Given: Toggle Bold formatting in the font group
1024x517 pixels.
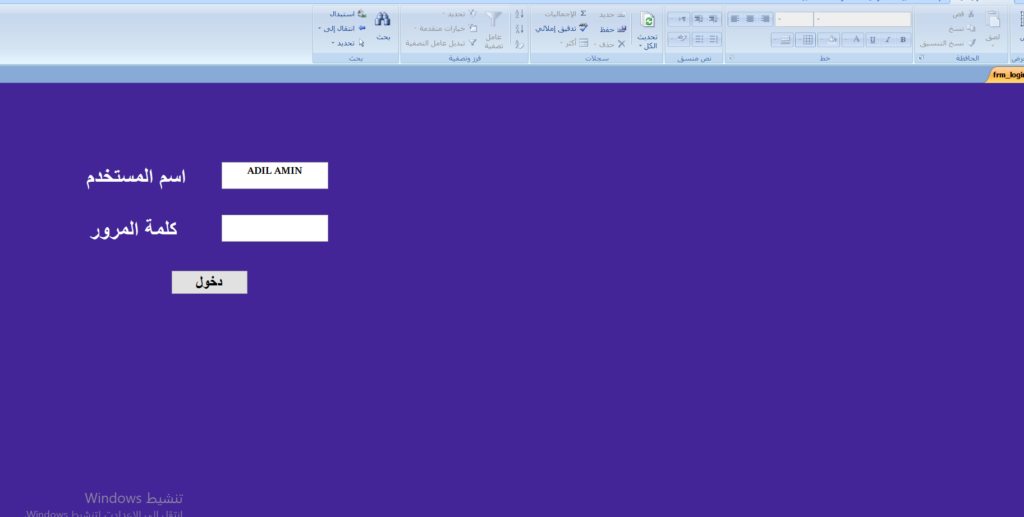Looking at the screenshot, I should pyautogui.click(x=903, y=40).
